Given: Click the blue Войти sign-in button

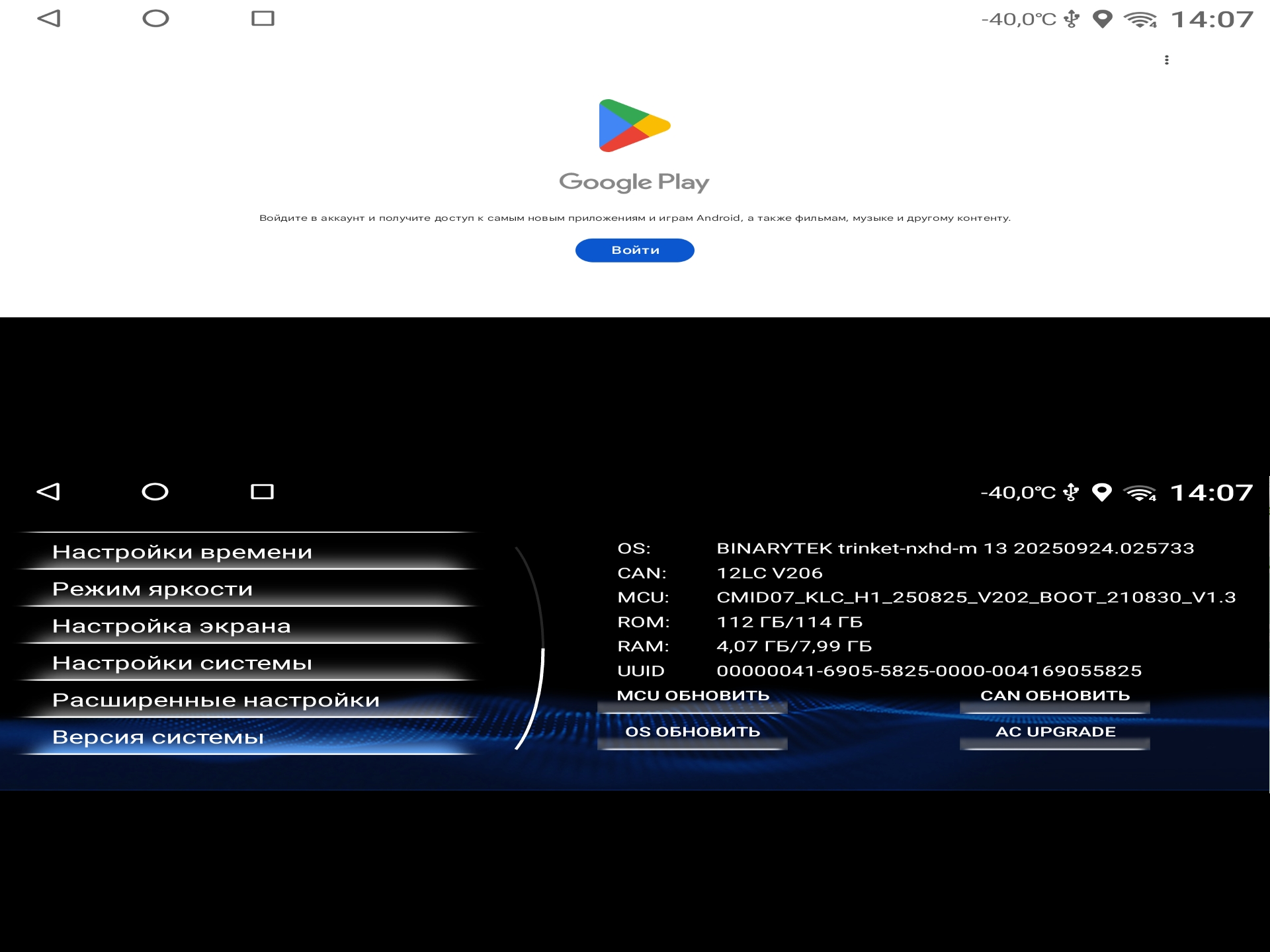Looking at the screenshot, I should (x=634, y=251).
